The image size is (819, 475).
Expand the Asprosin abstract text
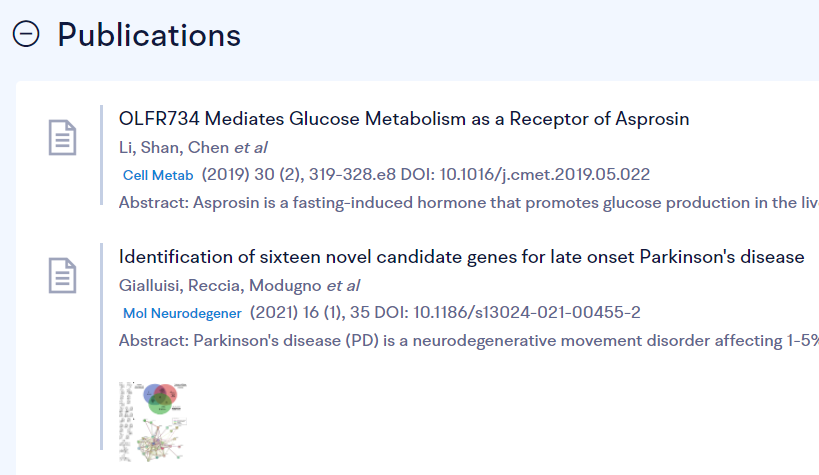click(x=469, y=203)
